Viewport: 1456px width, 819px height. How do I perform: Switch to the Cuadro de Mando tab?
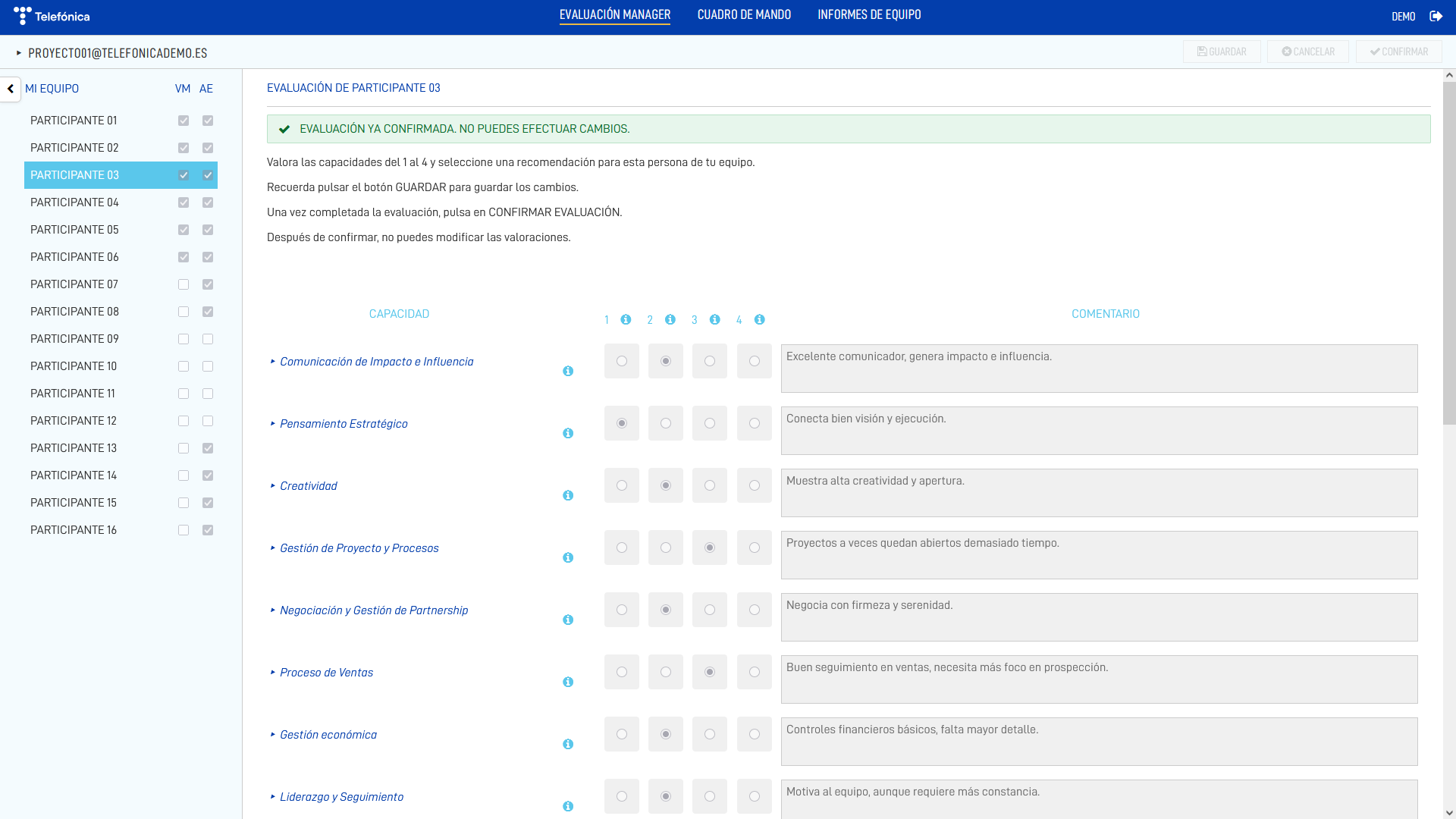pyautogui.click(x=744, y=14)
